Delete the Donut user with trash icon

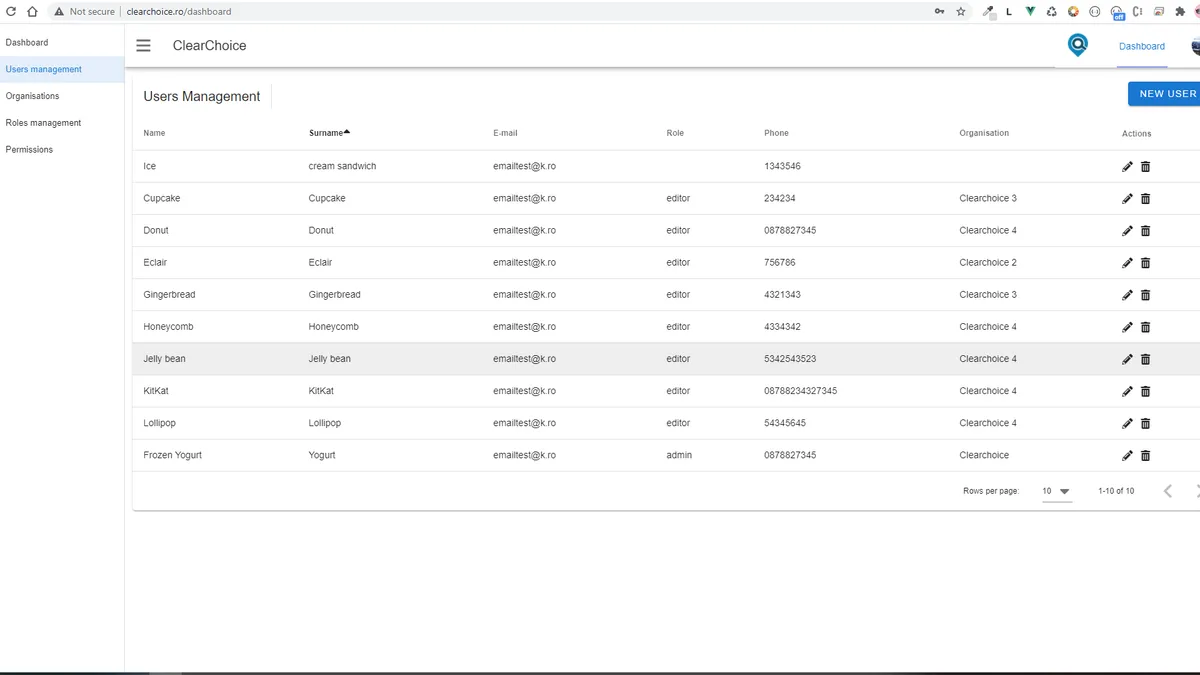[1145, 231]
